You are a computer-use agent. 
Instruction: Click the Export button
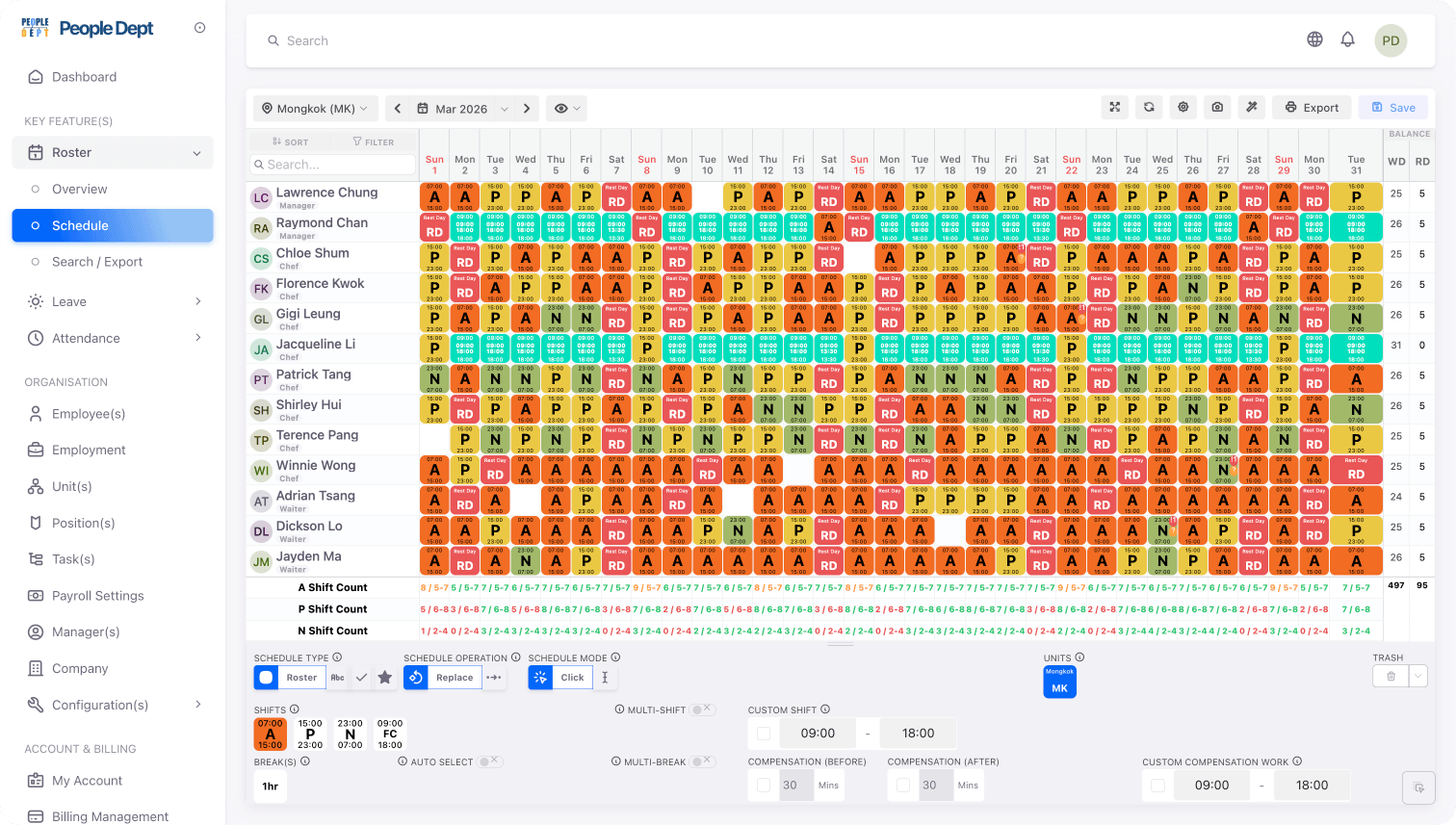coord(1312,108)
